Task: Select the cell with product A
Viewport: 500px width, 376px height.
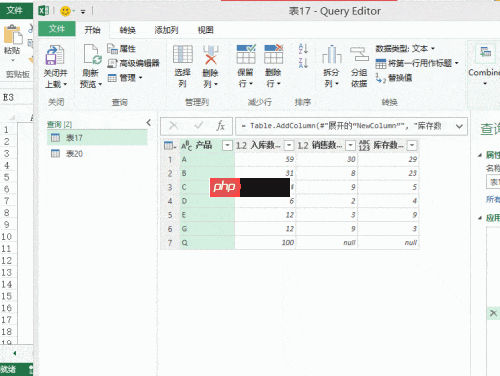Action: tap(207, 159)
